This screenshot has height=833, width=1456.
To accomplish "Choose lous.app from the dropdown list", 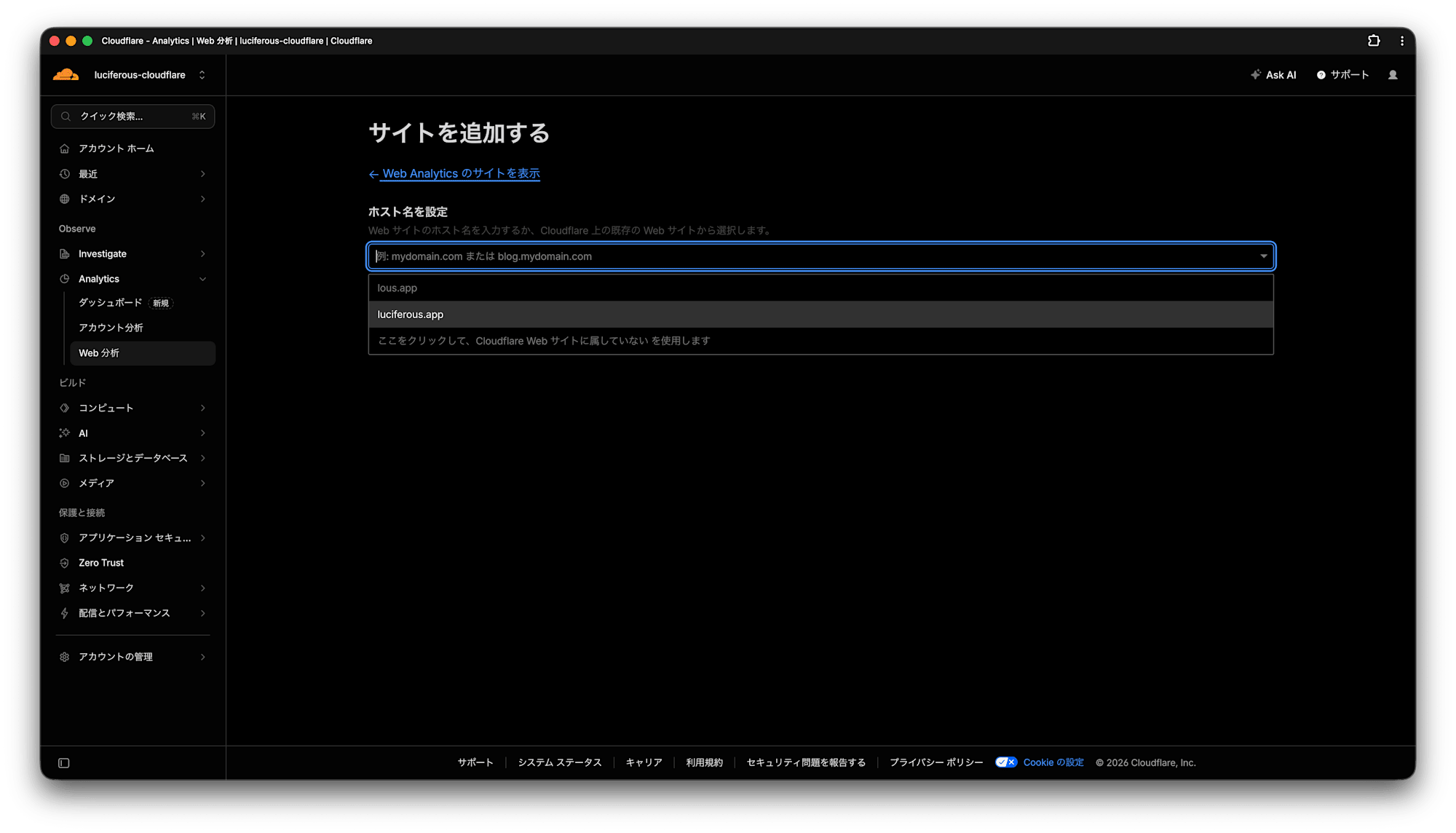I will (x=820, y=288).
